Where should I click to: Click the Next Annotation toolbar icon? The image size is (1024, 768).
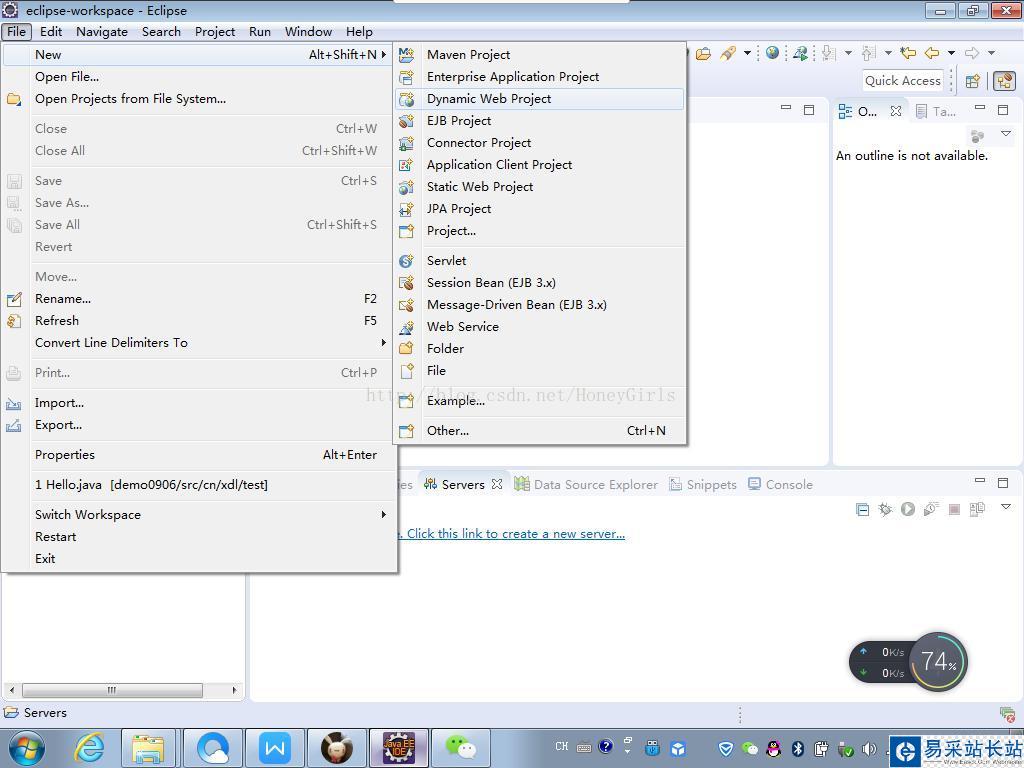(829, 53)
